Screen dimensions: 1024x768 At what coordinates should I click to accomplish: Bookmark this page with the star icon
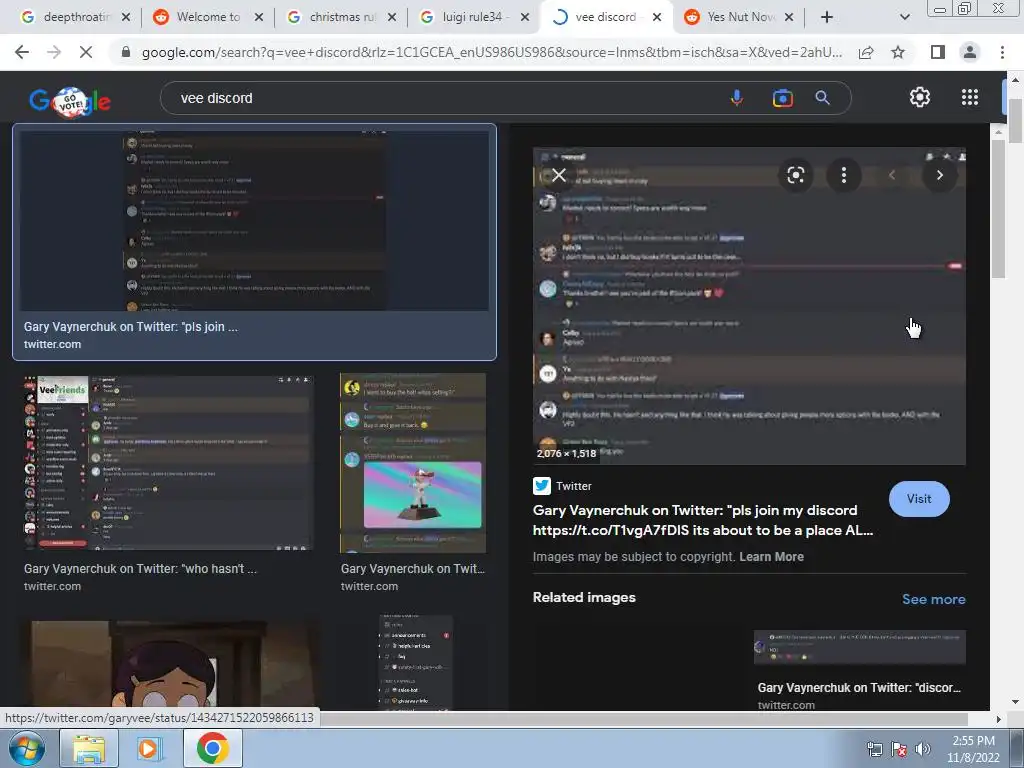pyautogui.click(x=898, y=52)
